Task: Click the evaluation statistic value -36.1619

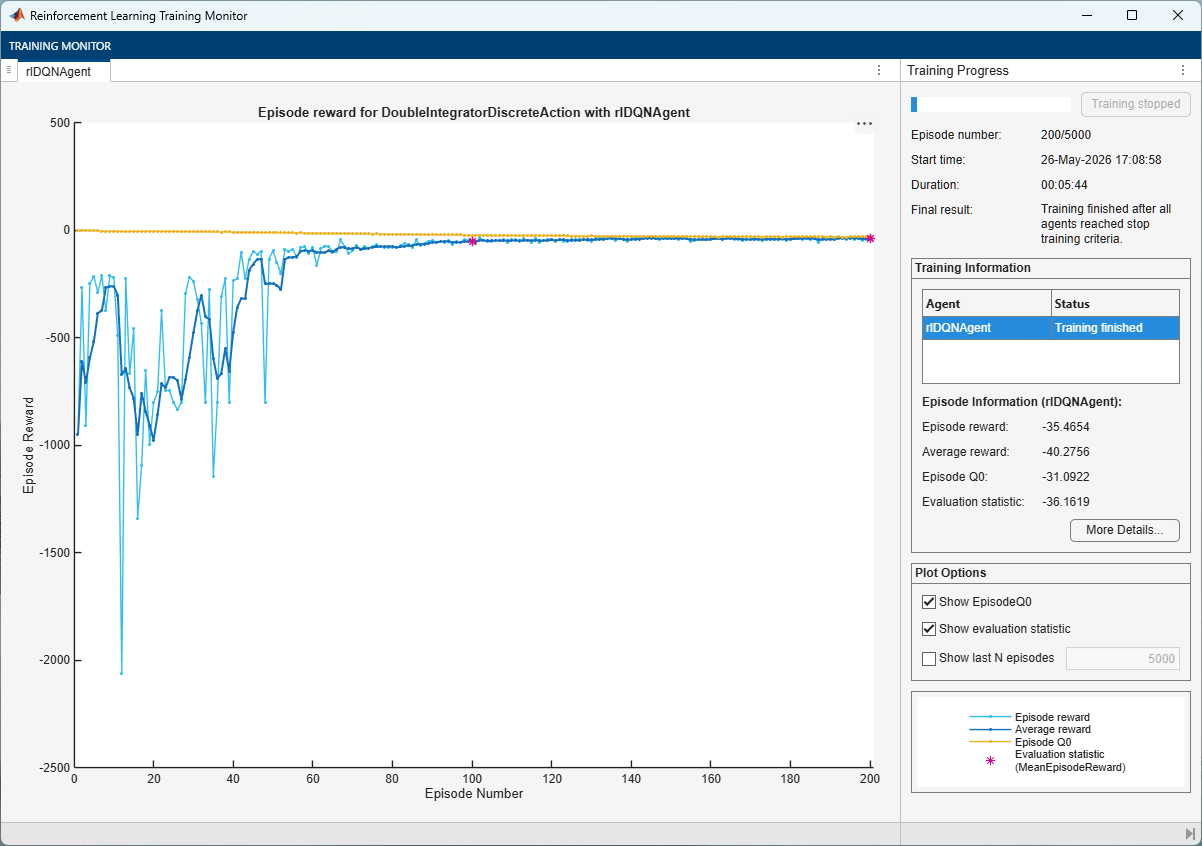Action: pos(1065,502)
